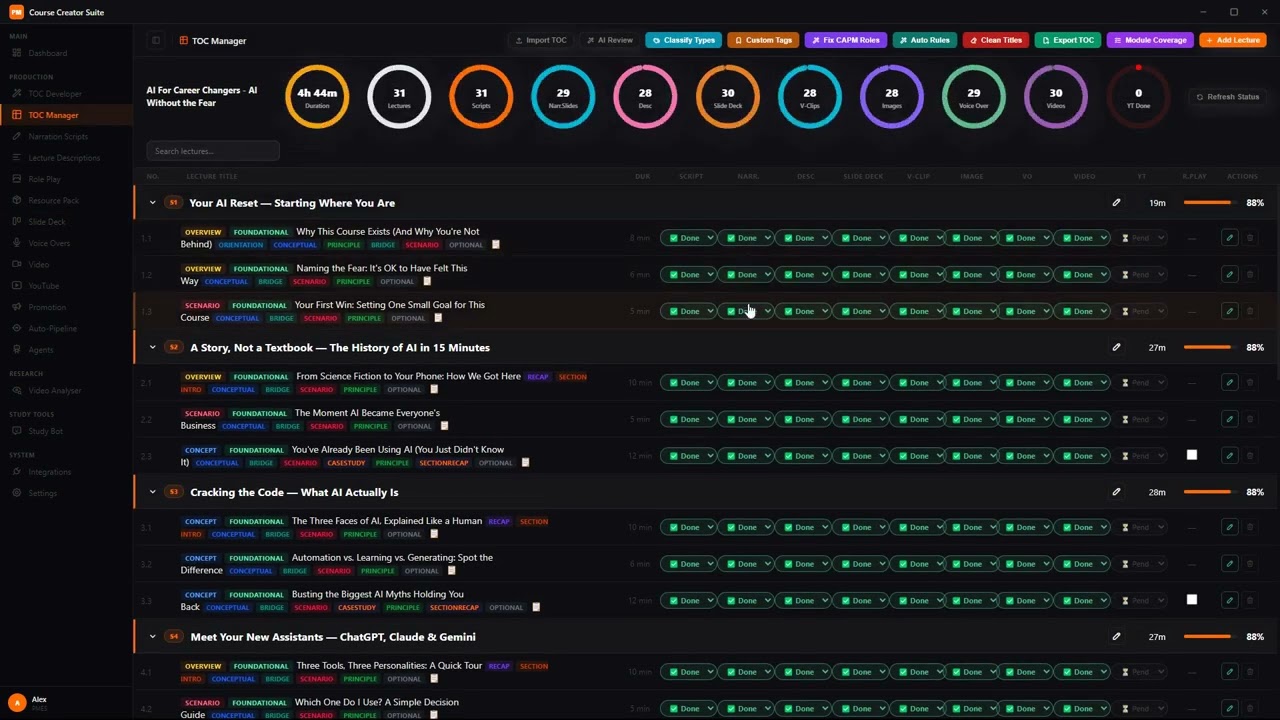1280x720 pixels.
Task: Open TOC Developer in the sidebar
Action: click(66, 94)
